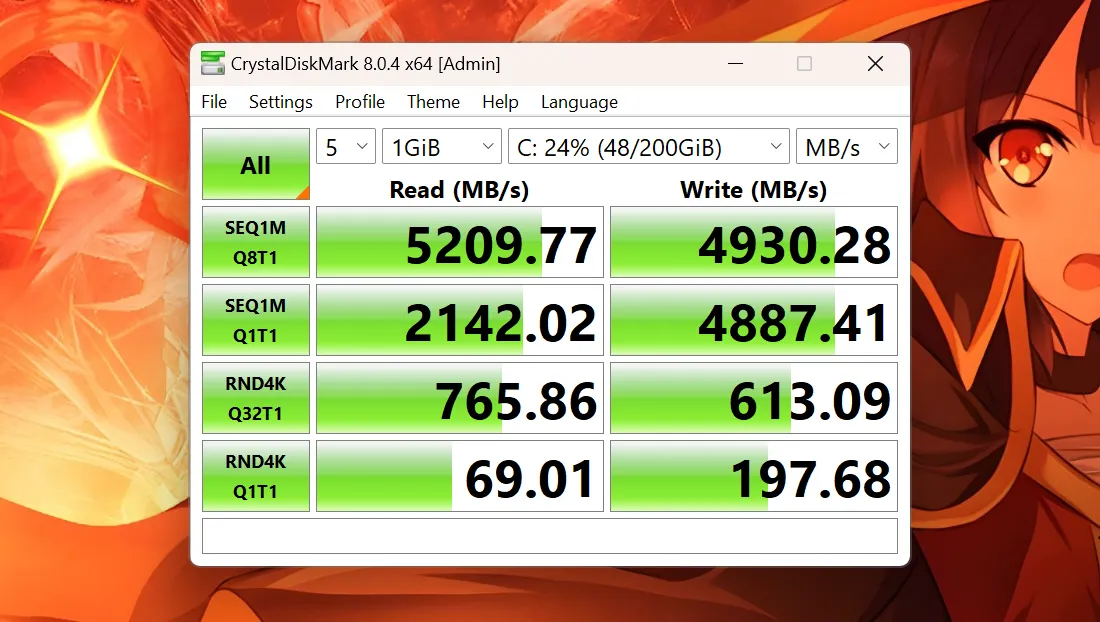The image size is (1100, 622).
Task: Minimize the CrystalDiskMark window
Action: pos(735,64)
